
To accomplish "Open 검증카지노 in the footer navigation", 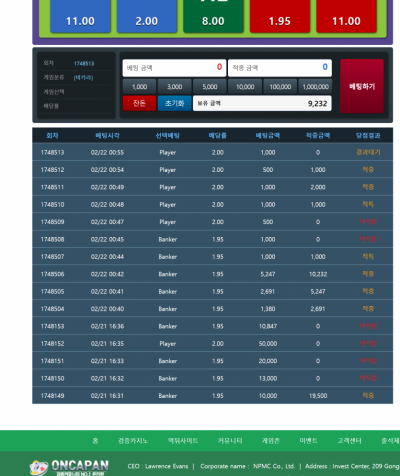I will point(133,441).
